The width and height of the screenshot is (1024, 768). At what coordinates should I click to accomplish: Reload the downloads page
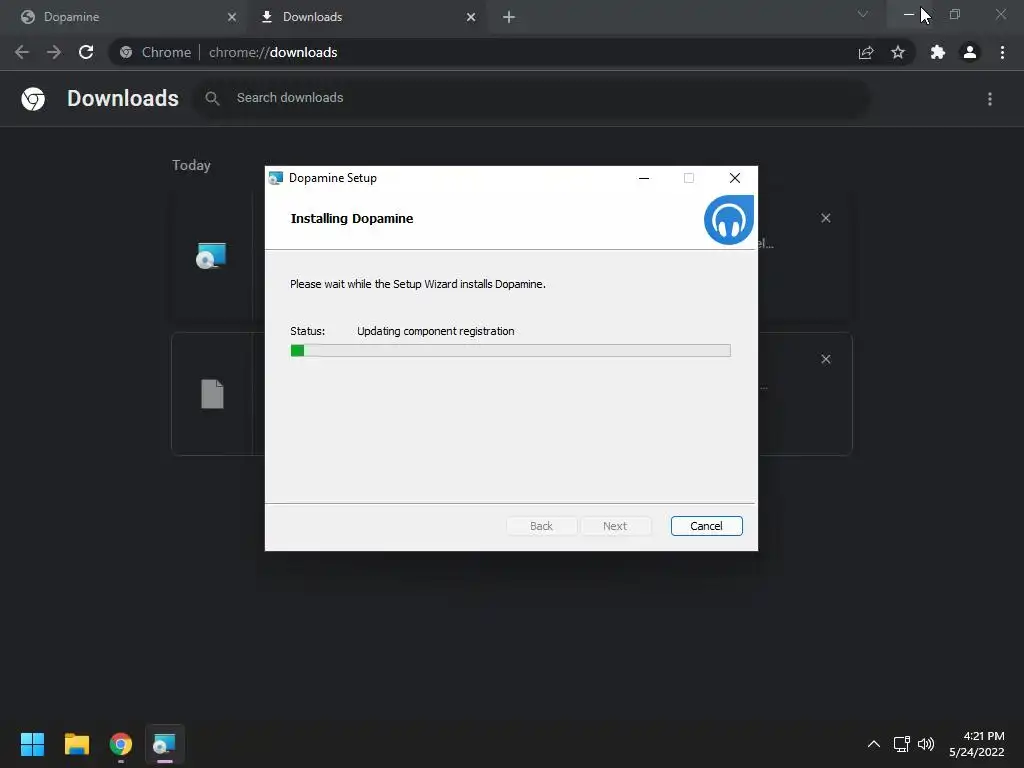point(86,52)
